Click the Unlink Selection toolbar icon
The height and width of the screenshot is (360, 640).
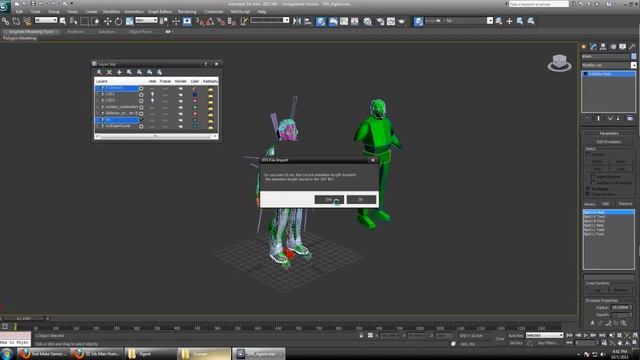pos(16,21)
